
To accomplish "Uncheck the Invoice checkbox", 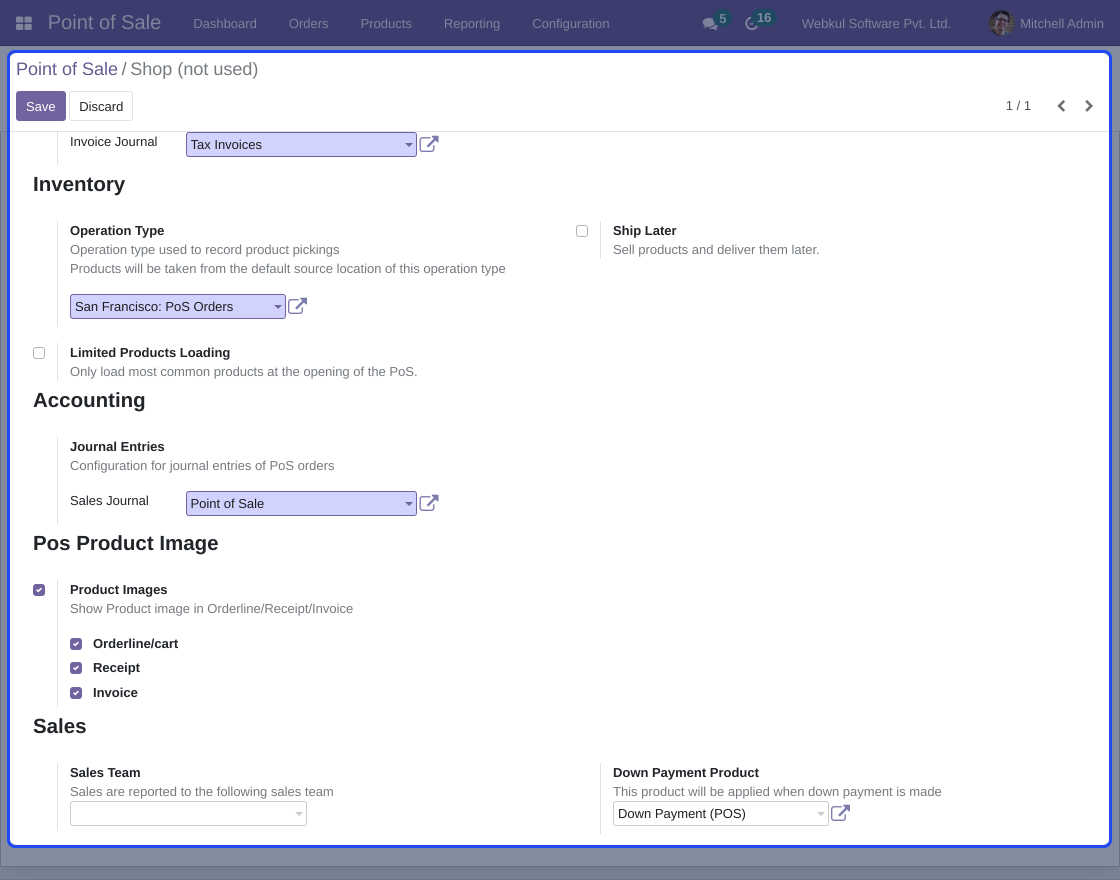I will 76,693.
